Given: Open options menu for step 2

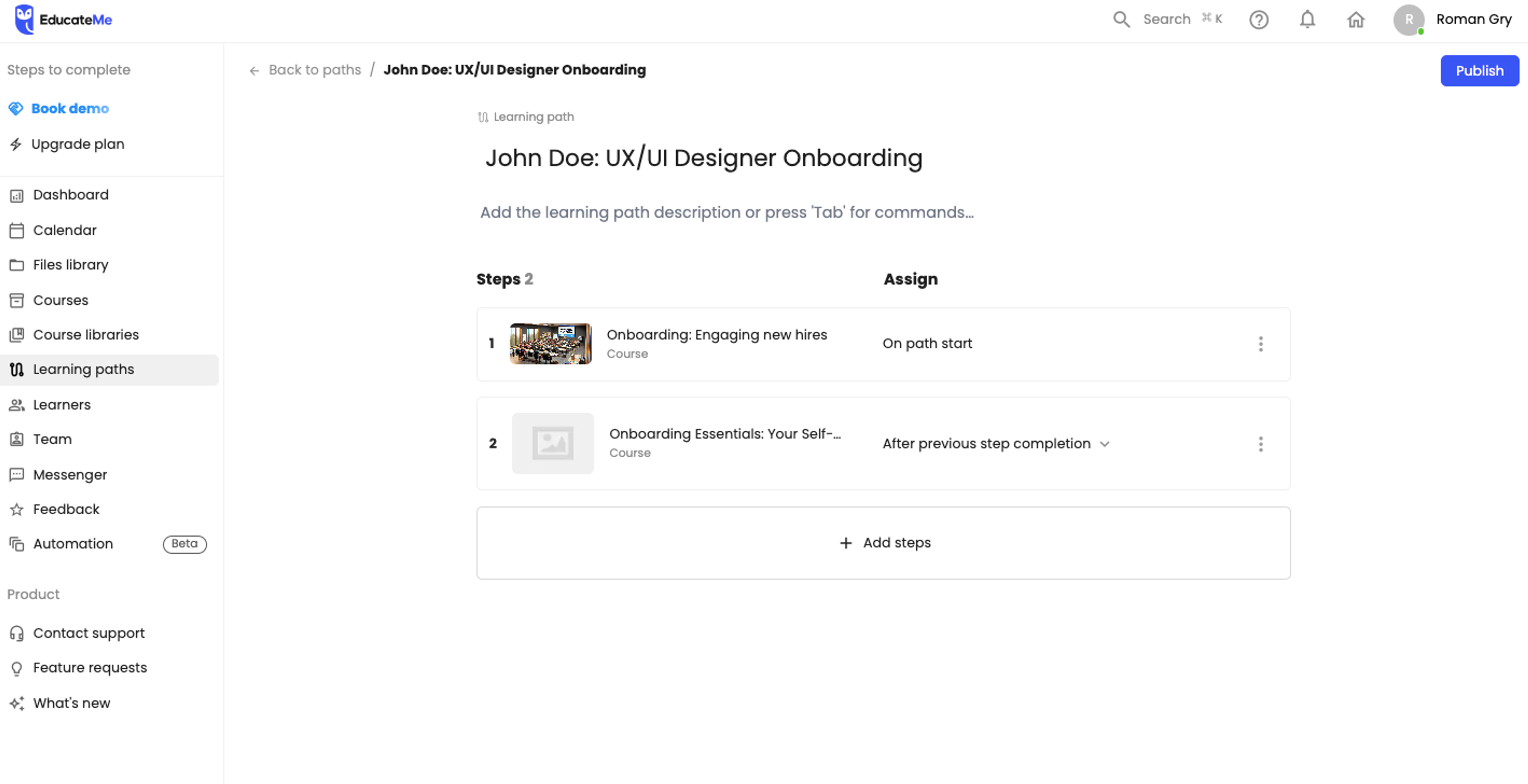Looking at the screenshot, I should tap(1261, 444).
